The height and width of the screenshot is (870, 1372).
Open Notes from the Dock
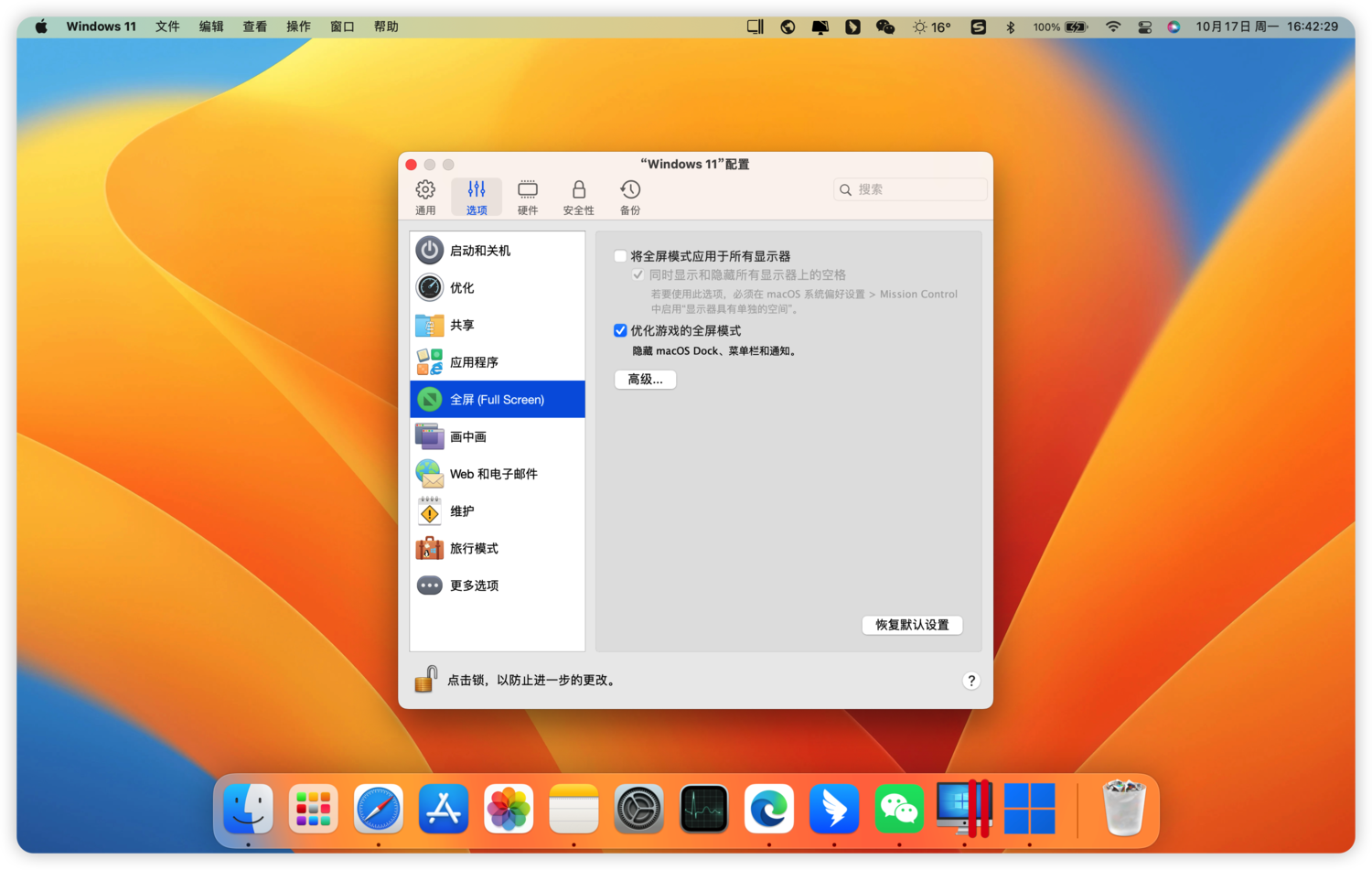[573, 809]
